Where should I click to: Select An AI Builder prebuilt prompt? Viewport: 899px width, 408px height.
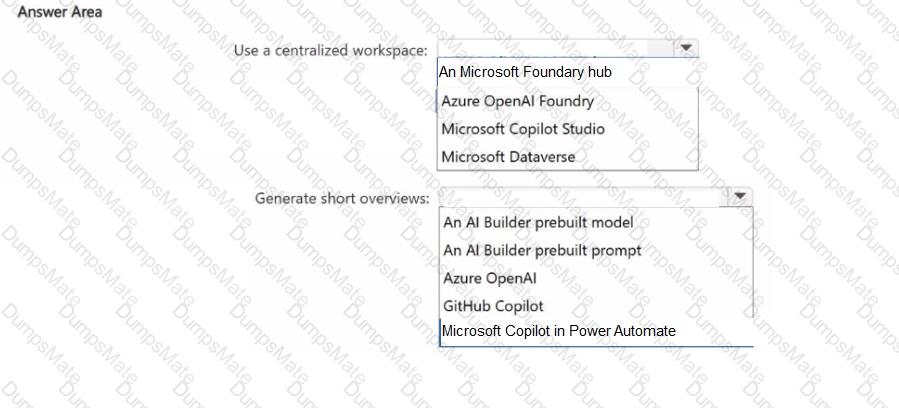click(542, 250)
